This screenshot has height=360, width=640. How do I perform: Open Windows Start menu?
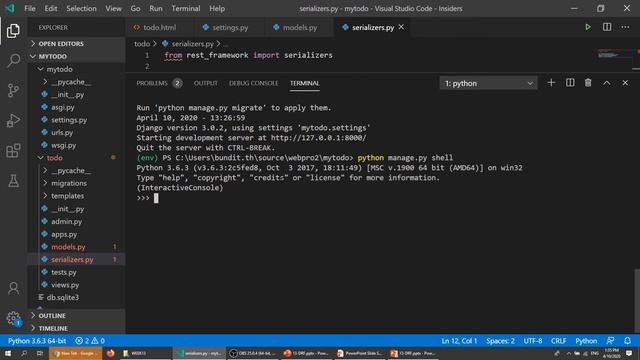click(x=8, y=353)
